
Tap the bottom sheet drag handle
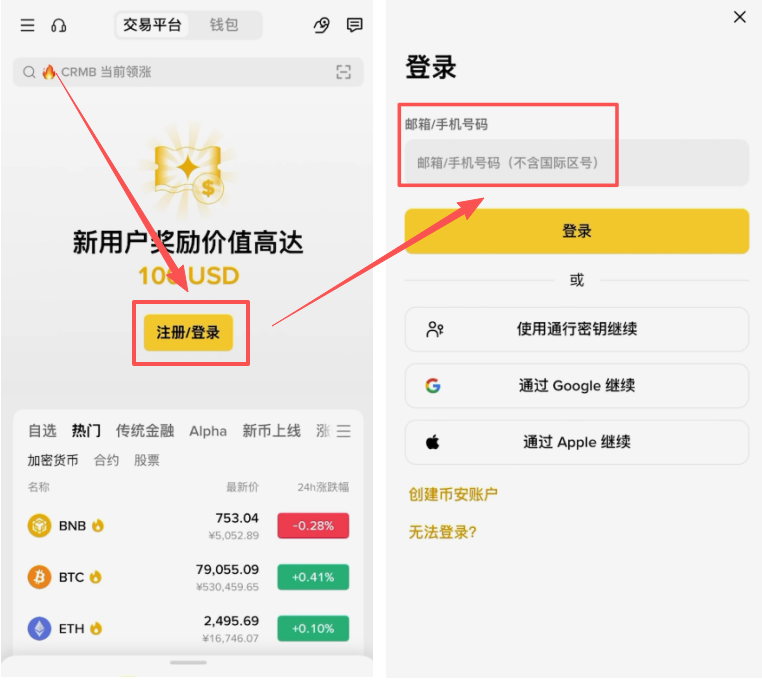point(188,663)
